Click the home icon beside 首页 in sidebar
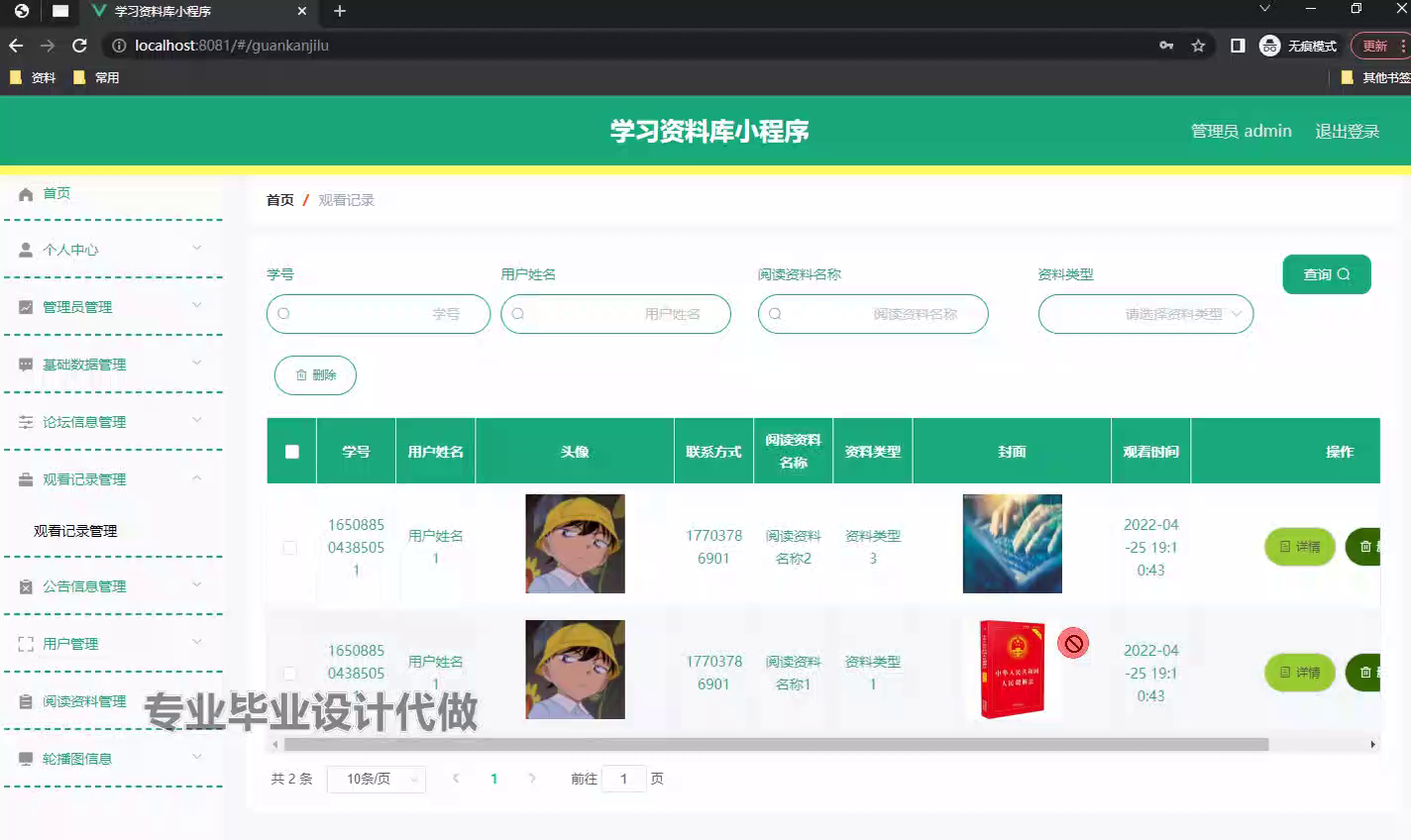The image size is (1411, 840). (27, 194)
